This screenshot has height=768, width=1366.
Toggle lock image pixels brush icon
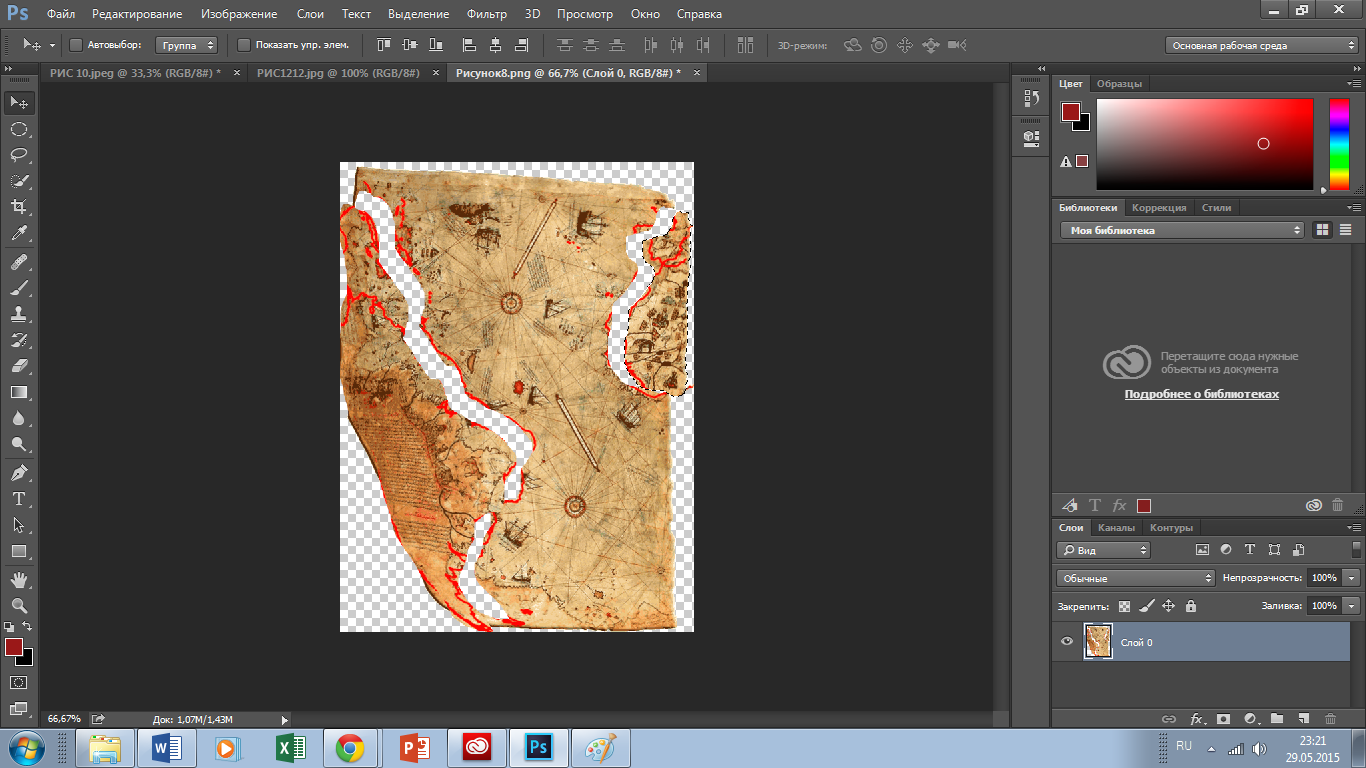pyautogui.click(x=1146, y=606)
